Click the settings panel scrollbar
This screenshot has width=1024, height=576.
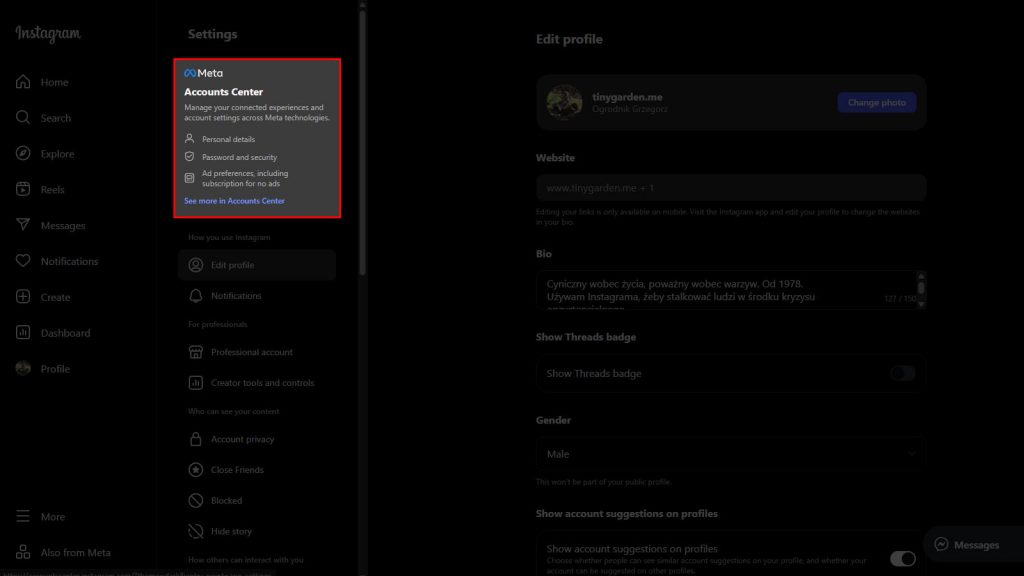(x=362, y=140)
